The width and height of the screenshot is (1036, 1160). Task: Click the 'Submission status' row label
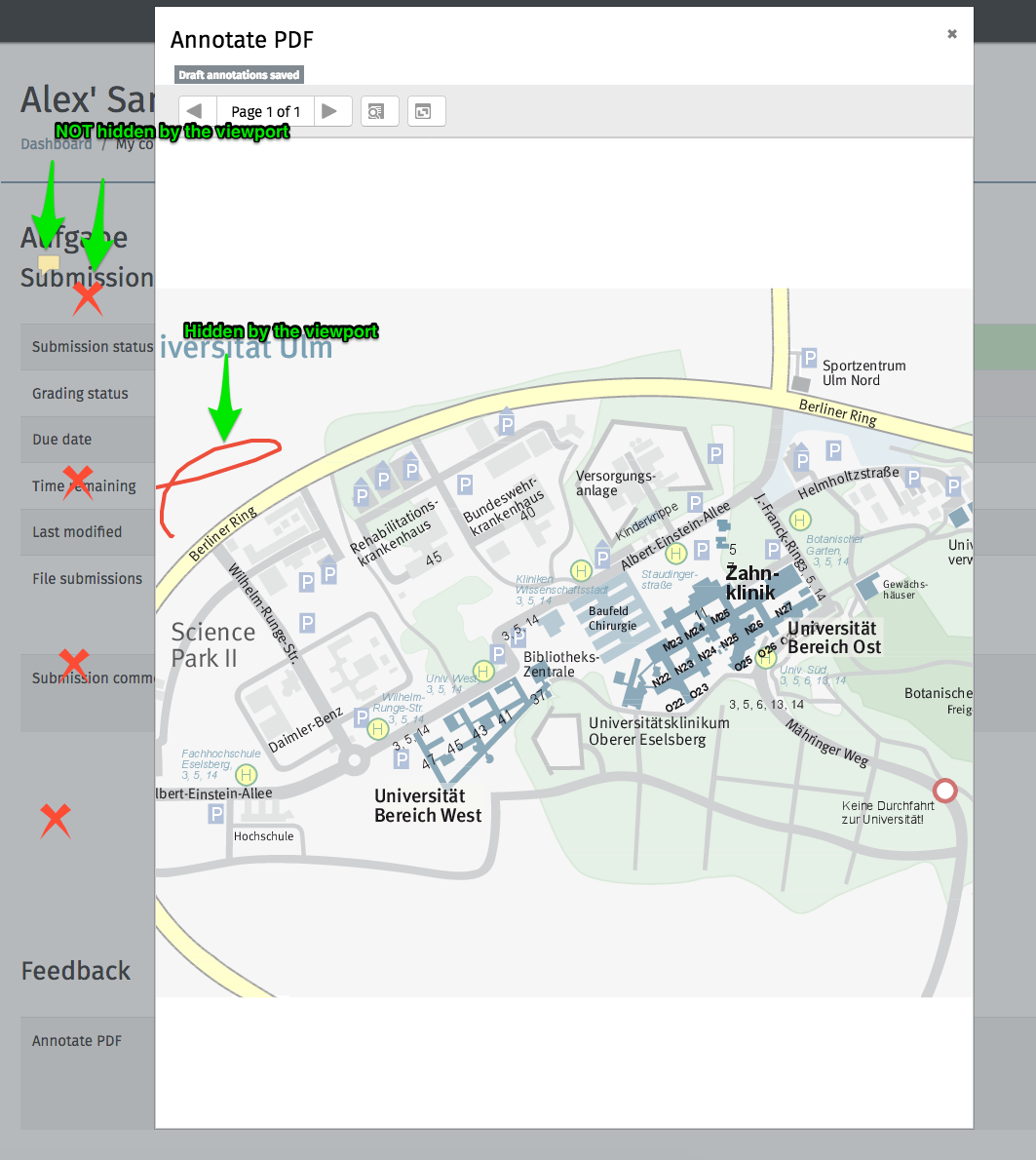point(93,347)
